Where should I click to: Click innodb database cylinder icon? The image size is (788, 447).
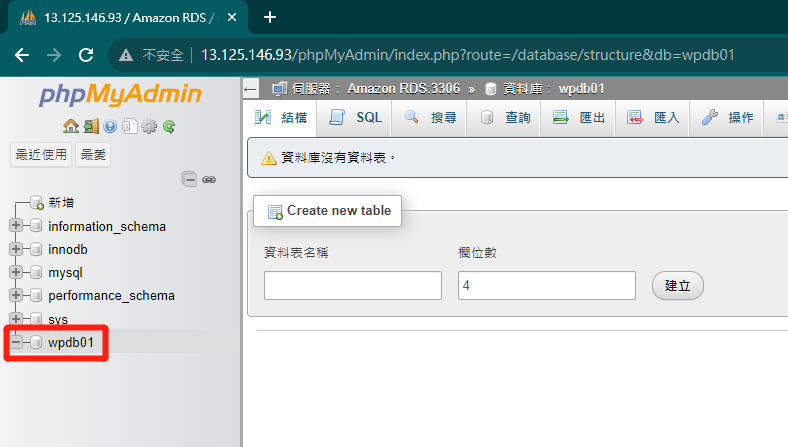pyautogui.click(x=36, y=249)
